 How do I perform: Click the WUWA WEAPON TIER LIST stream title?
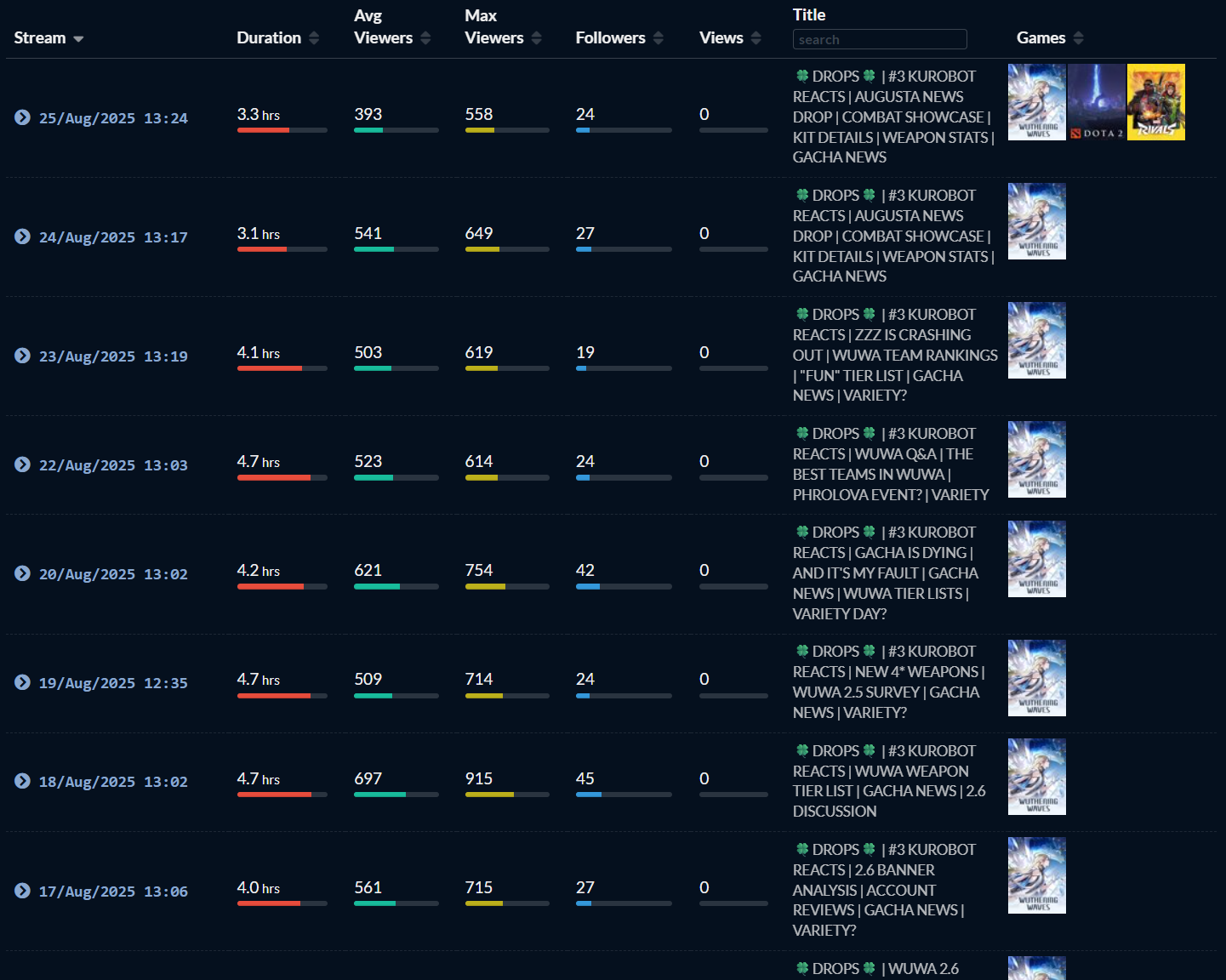click(x=889, y=781)
